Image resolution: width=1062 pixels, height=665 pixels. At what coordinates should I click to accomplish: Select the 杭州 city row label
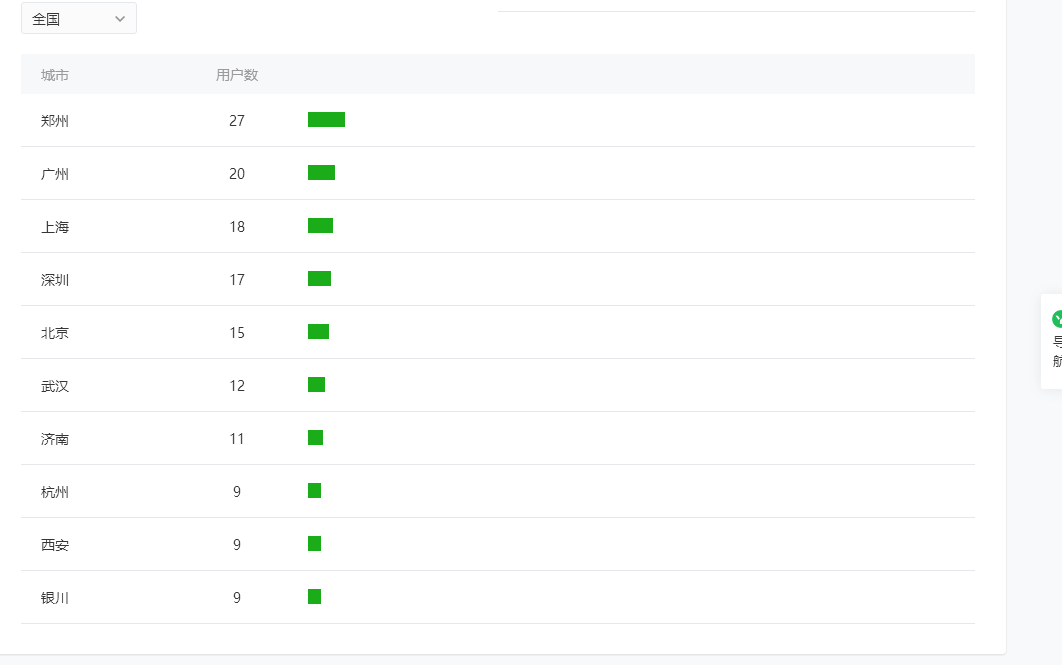coord(55,492)
